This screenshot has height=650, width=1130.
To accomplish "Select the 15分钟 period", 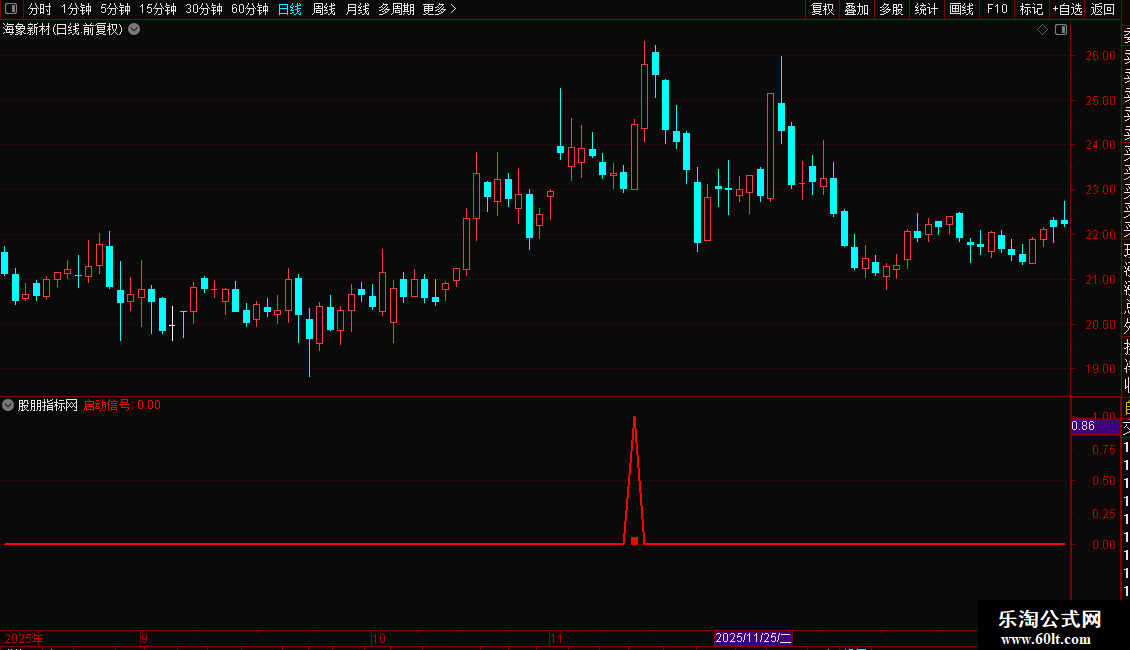I will pyautogui.click(x=158, y=9).
